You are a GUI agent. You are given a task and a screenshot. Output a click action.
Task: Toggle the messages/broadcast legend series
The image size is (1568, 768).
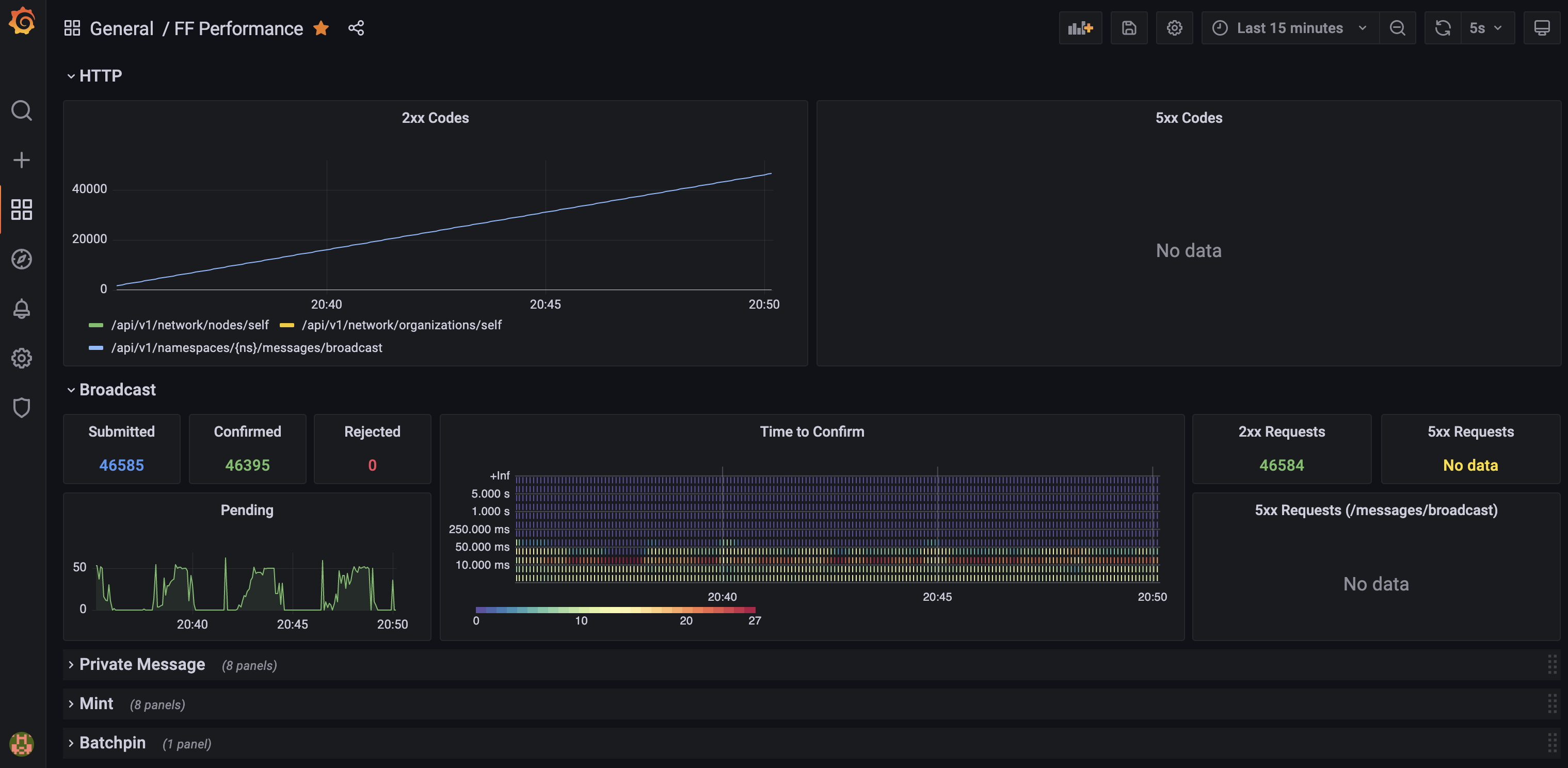click(247, 347)
